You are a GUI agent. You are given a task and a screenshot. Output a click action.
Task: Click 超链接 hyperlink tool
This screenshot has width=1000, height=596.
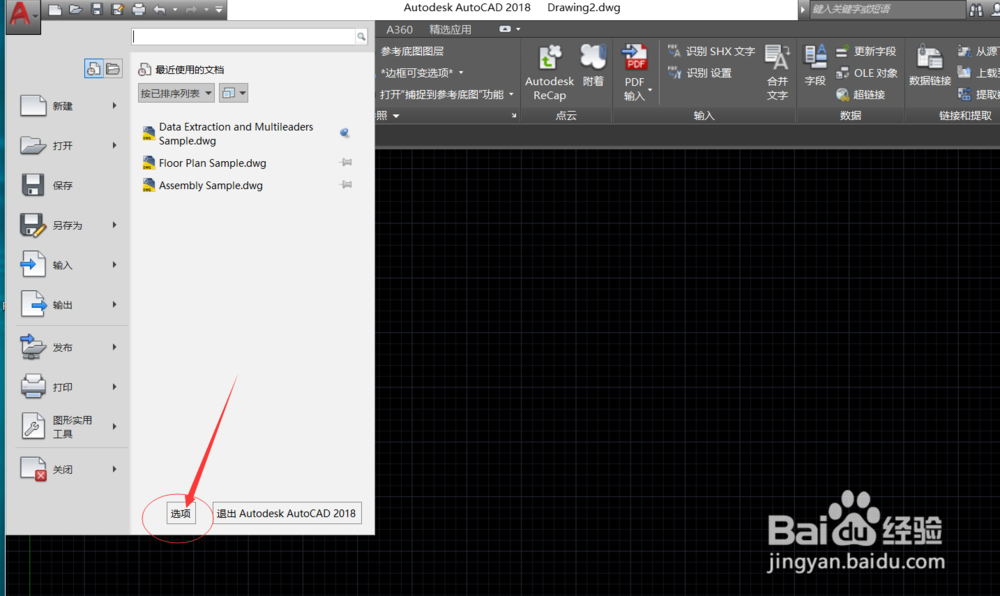click(x=860, y=94)
